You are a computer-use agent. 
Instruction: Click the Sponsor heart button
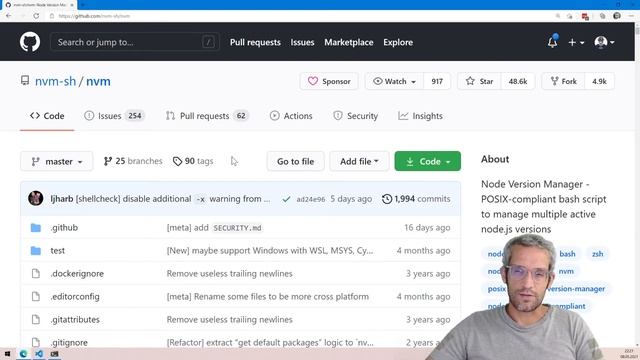(329, 81)
